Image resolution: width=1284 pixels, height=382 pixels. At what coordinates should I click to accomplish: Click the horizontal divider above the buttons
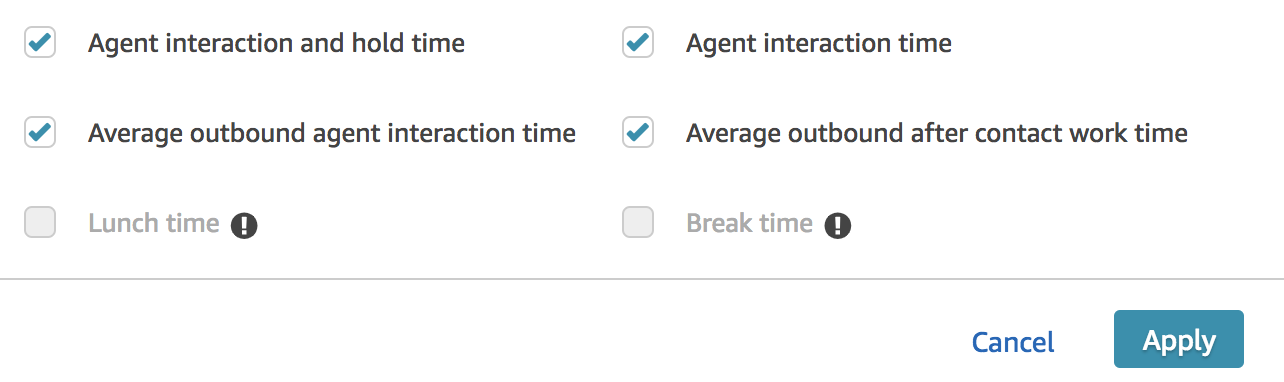coord(642,278)
